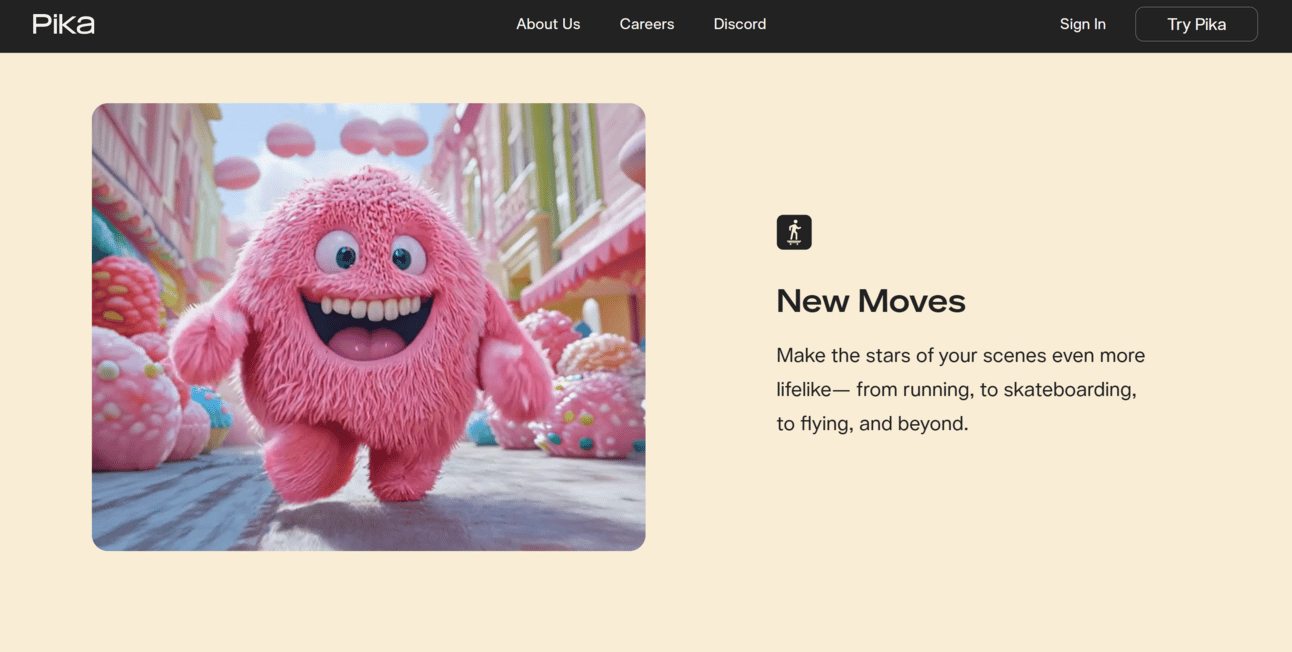Click Sign In
Viewport: 1292px width, 652px height.
pyautogui.click(x=1083, y=23)
